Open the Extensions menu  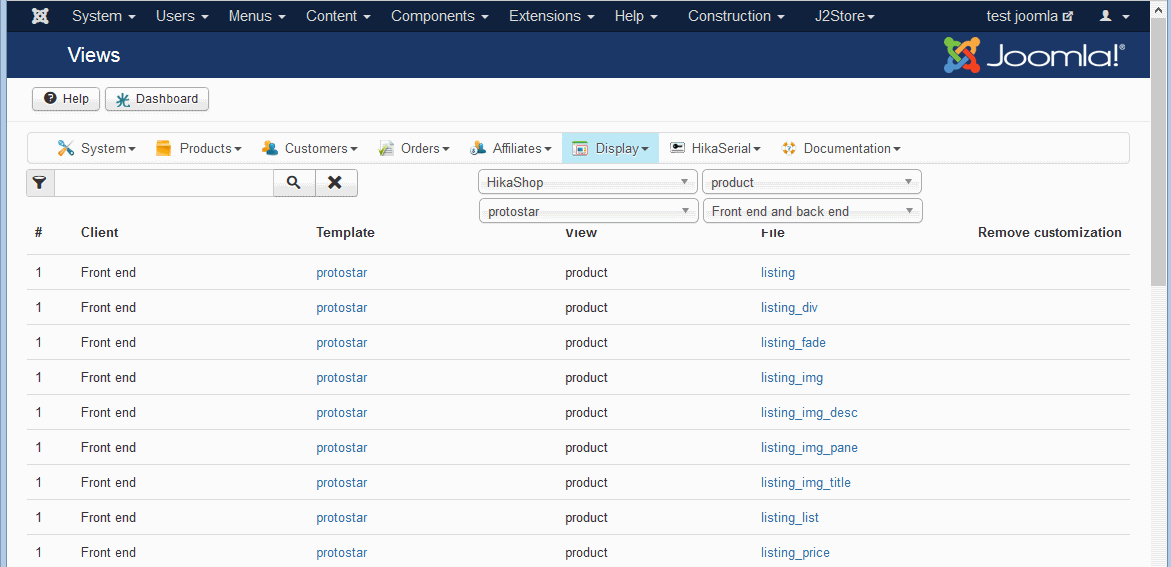coord(552,16)
